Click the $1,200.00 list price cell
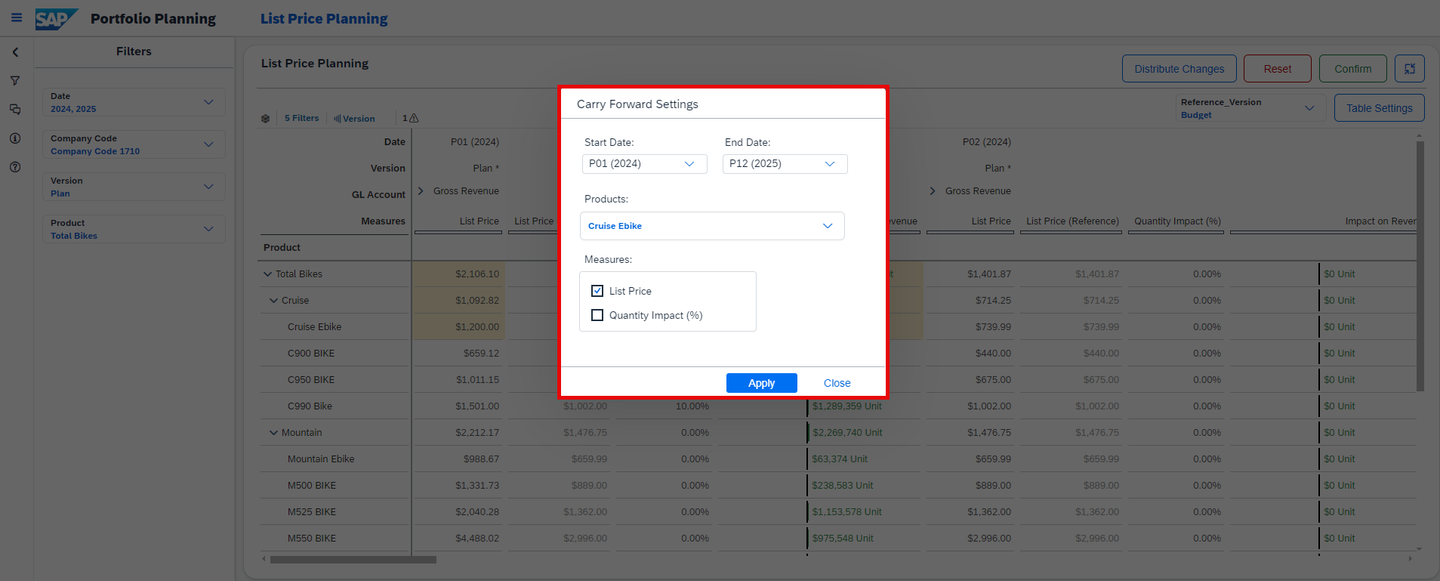Screen dimensions: 1440x581 [459, 327]
